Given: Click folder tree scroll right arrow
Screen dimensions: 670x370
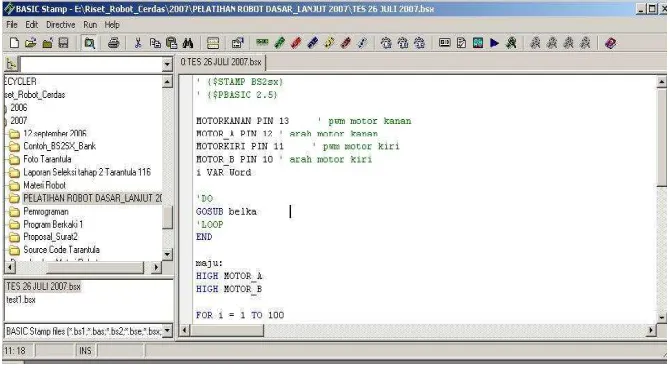Looking at the screenshot, I should [156, 267].
